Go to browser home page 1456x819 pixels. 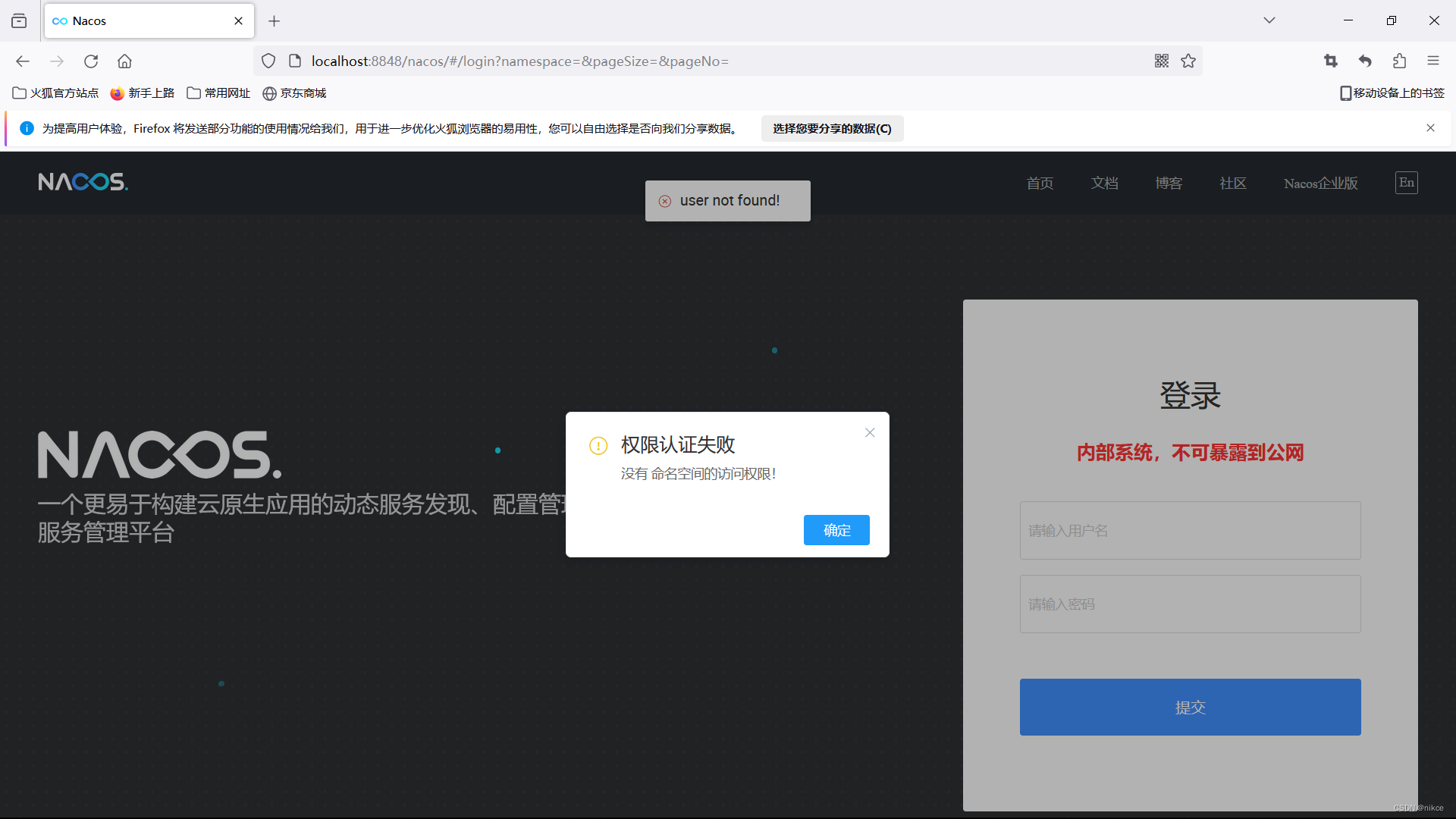click(x=124, y=61)
